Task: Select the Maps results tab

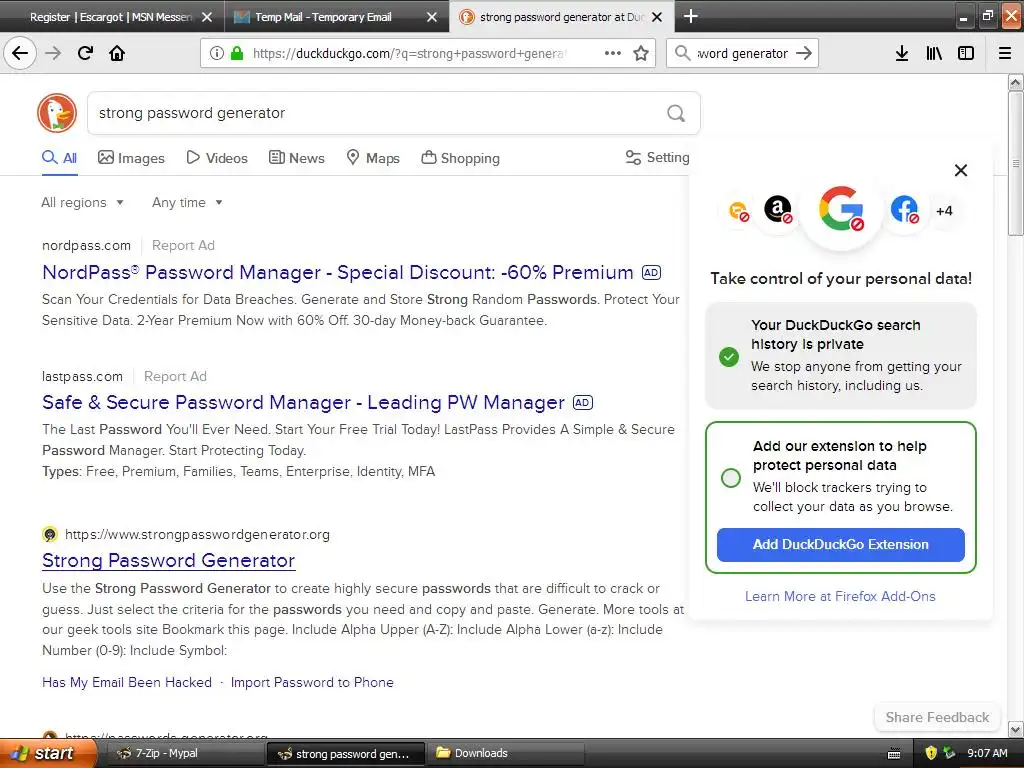Action: 372,158
